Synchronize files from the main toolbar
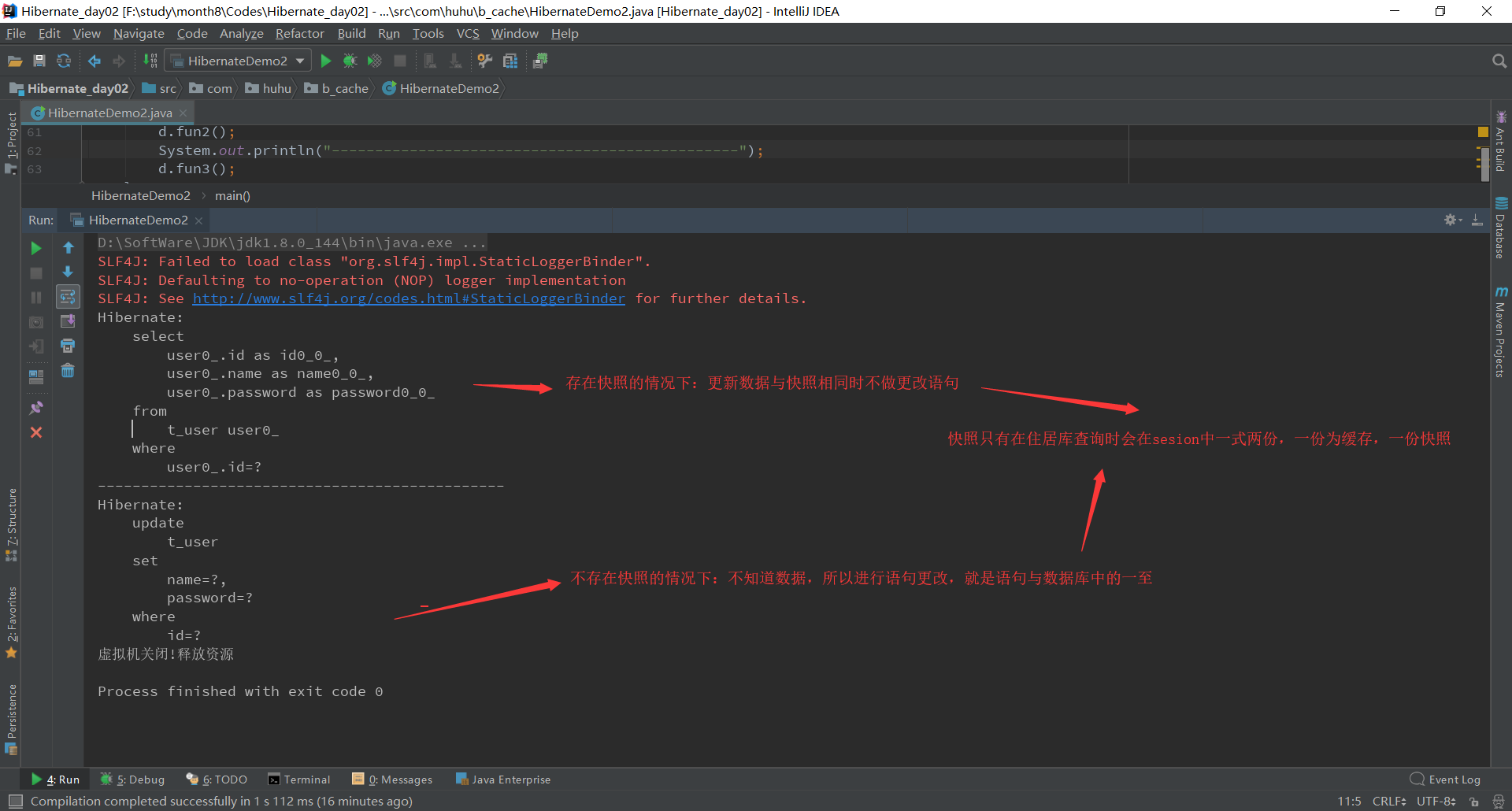The image size is (1512, 811). 64,61
